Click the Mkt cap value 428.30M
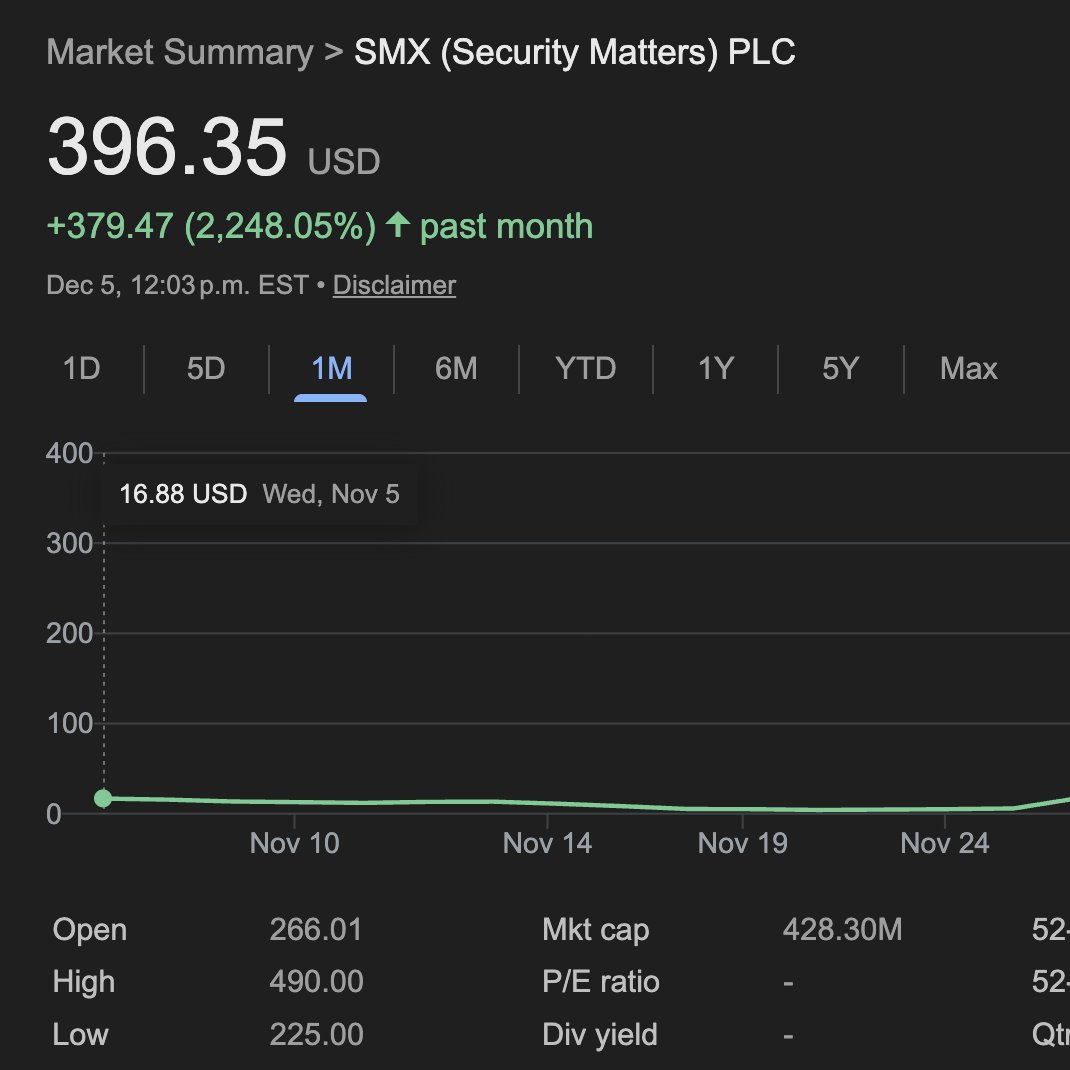The height and width of the screenshot is (1070, 1070). pos(842,930)
